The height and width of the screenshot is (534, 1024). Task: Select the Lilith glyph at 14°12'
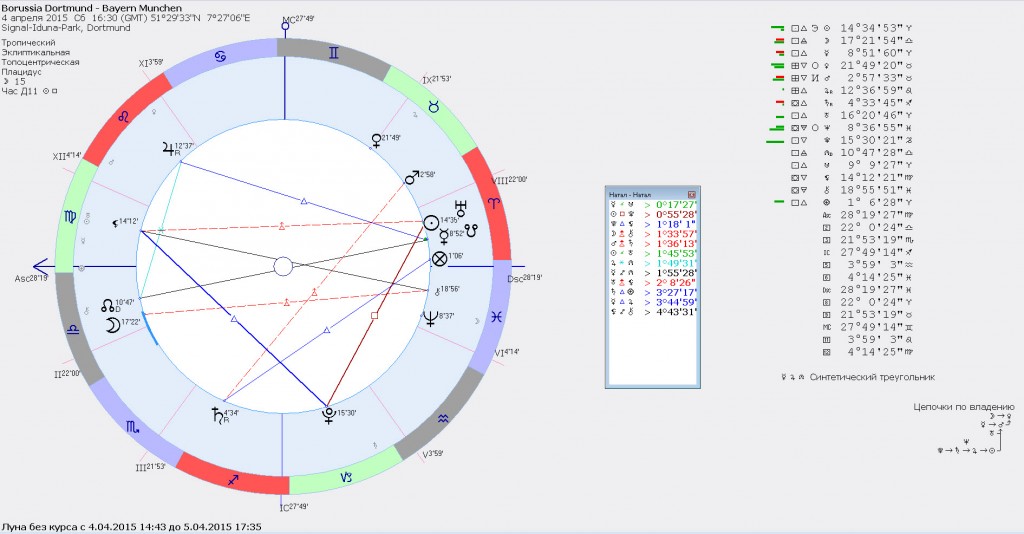click(x=118, y=223)
